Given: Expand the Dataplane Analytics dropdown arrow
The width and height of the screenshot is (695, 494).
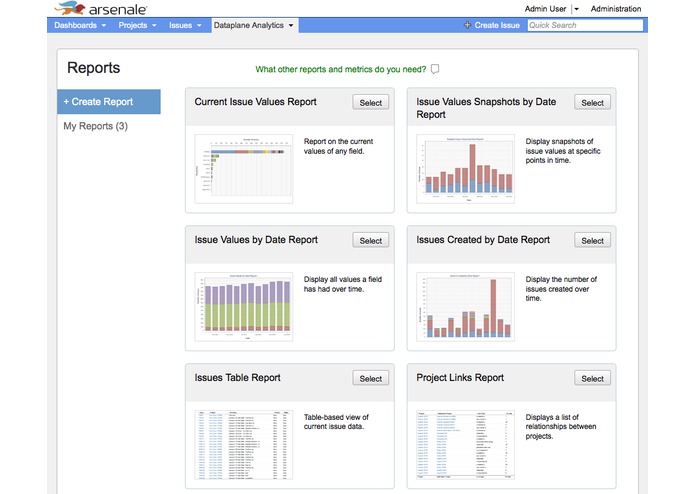Looking at the screenshot, I should (291, 26).
